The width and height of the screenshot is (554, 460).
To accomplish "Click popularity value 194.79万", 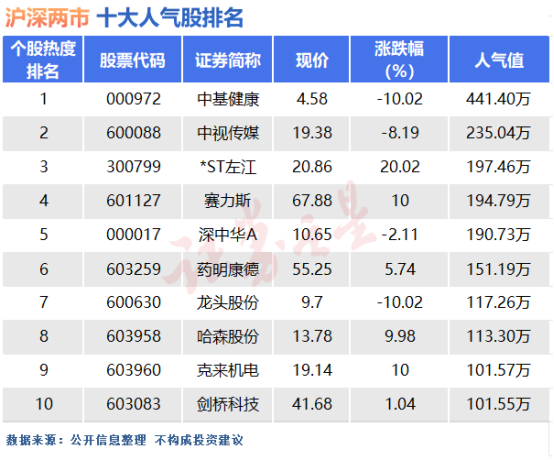I will [x=498, y=201].
